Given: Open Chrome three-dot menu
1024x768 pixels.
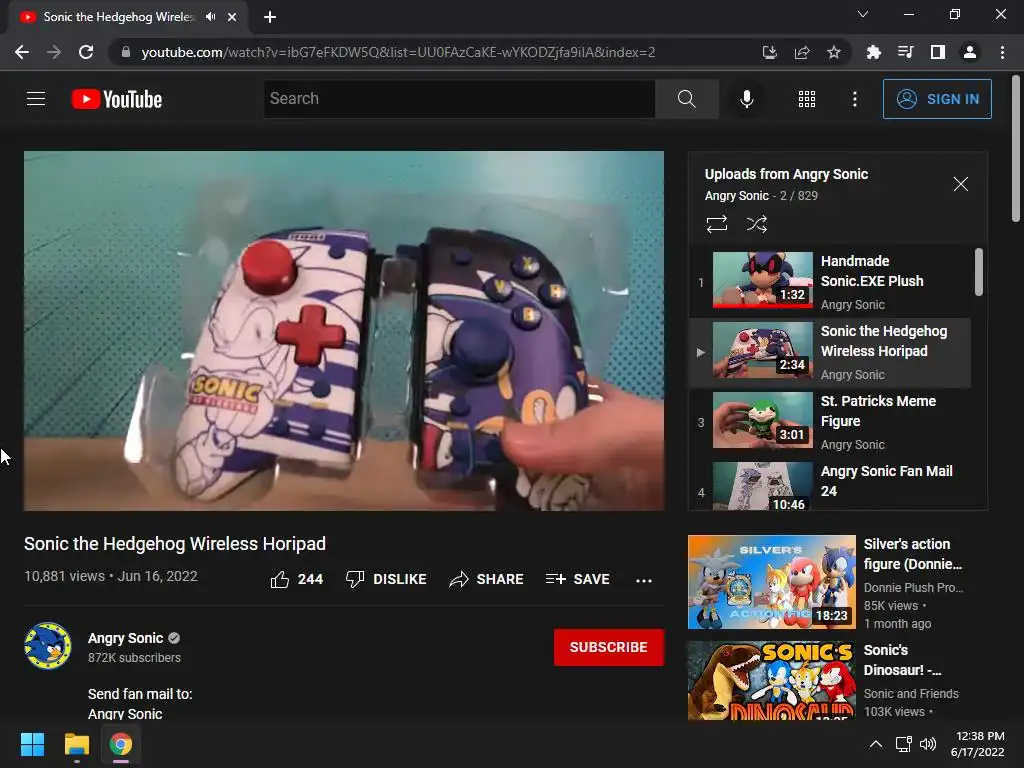Looking at the screenshot, I should 1002,52.
